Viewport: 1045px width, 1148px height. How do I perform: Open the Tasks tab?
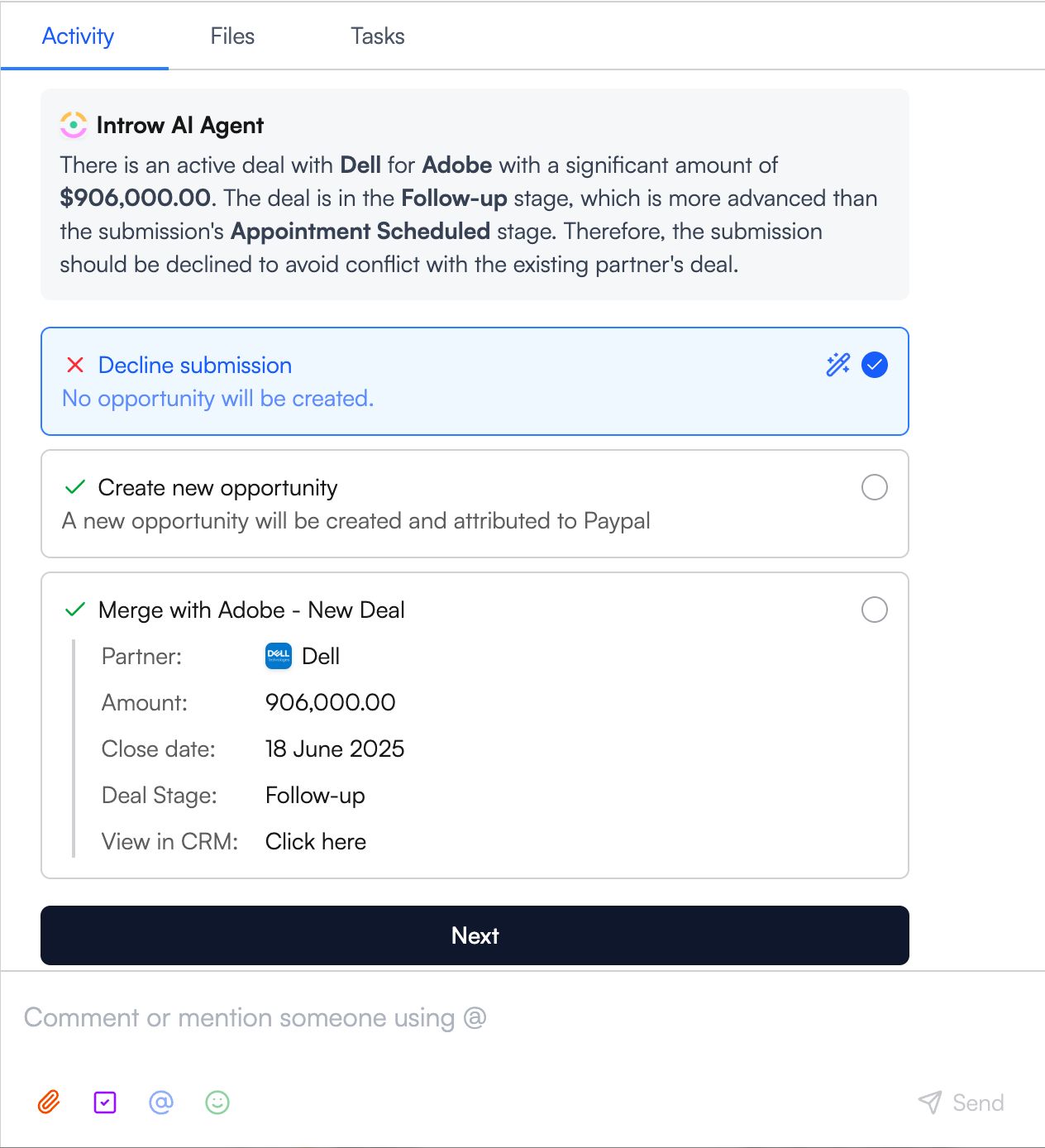378,36
